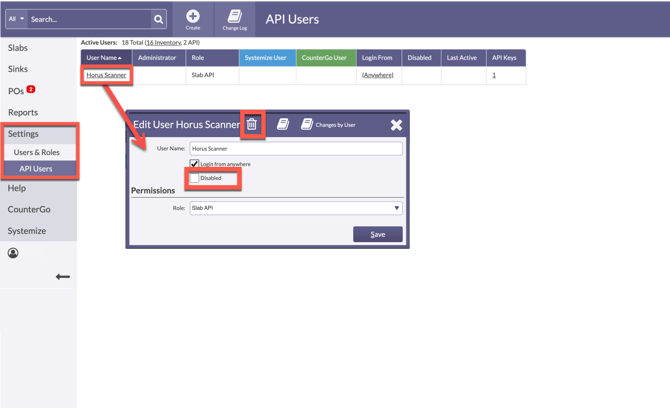
Task: Click the search magnifier icon
Action: 159,19
